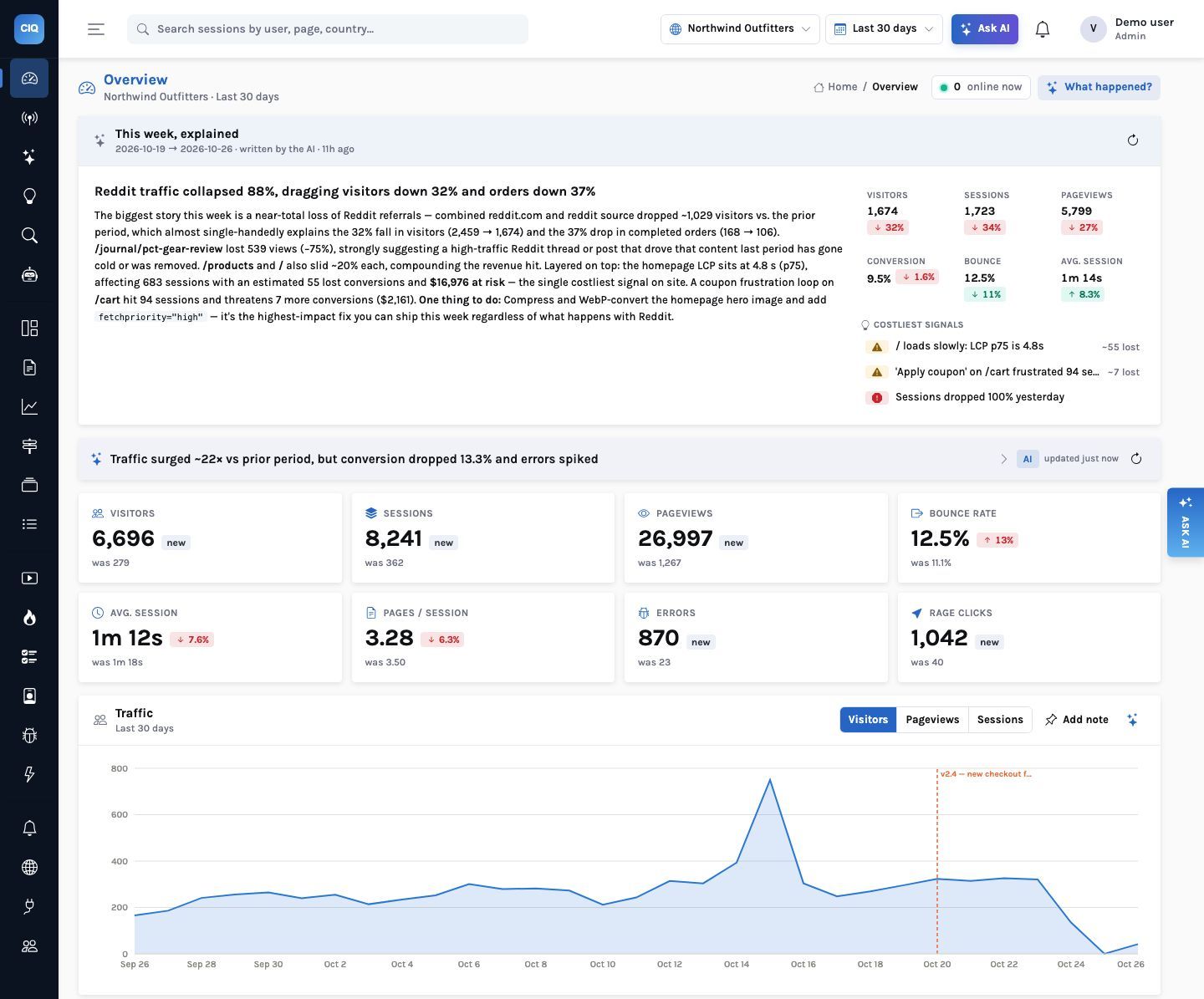Click the globe icon in the sidebar
The image size is (1204, 999).
coord(29,868)
